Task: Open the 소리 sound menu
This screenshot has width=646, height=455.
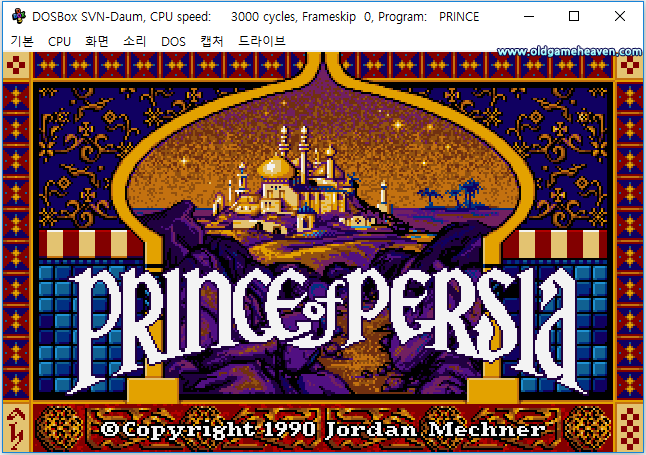Action: [135, 41]
